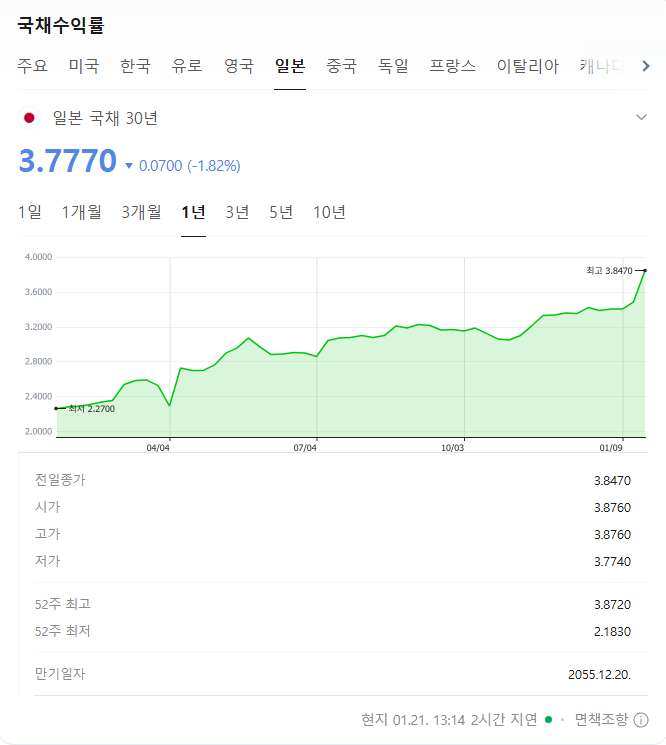Open the 면책조항 disclaimer link
This screenshot has width=666, height=745.
pos(601,719)
